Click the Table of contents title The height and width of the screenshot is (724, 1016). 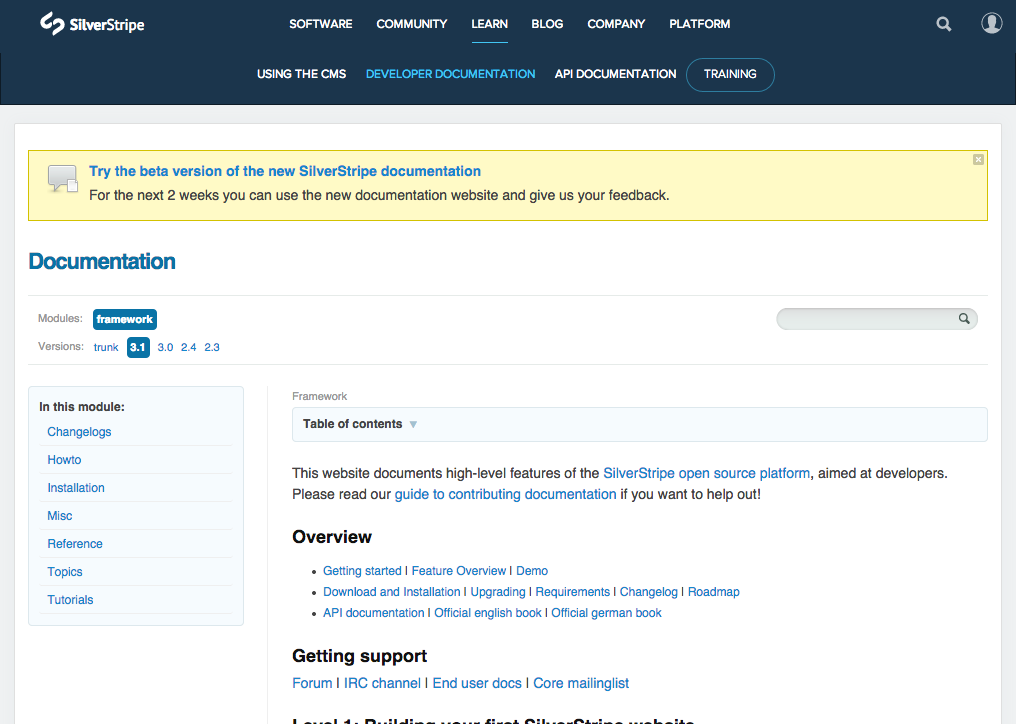coord(352,424)
